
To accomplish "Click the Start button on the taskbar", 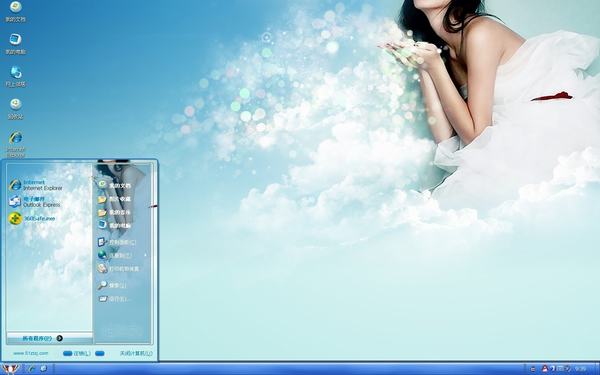I will (x=10, y=369).
